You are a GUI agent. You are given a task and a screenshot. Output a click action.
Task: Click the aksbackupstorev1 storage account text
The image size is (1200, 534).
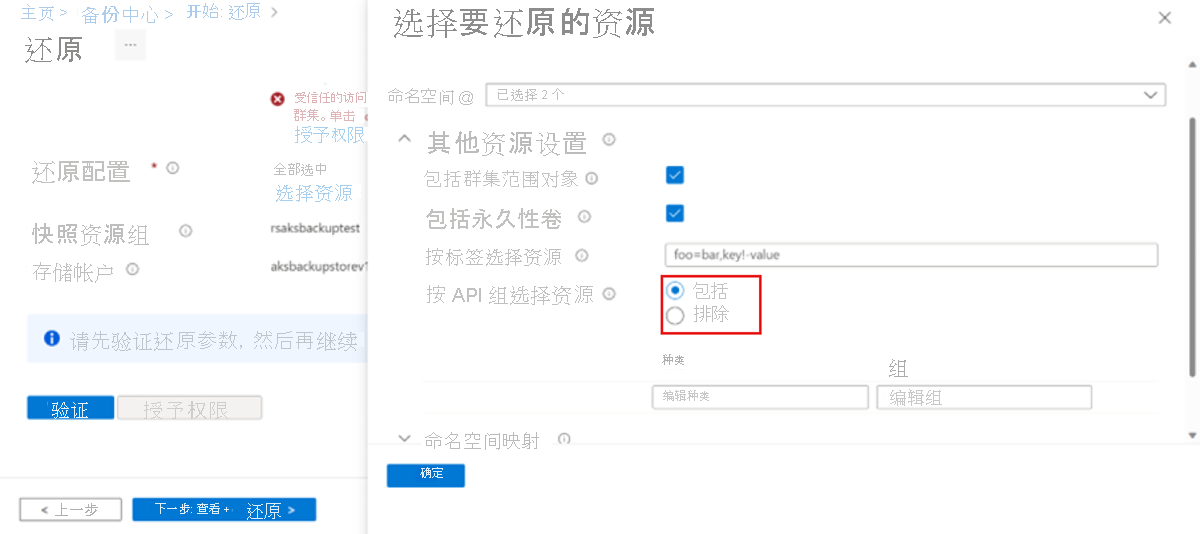pos(320,267)
